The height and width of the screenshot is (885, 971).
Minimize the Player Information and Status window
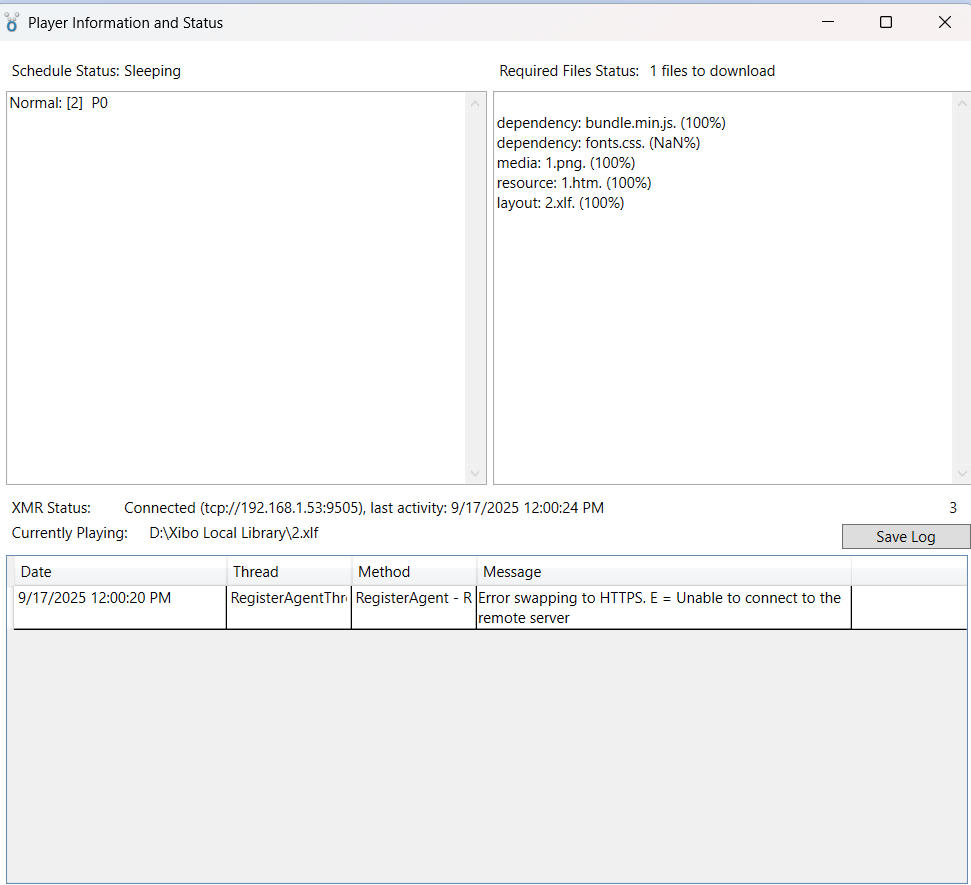(x=827, y=22)
